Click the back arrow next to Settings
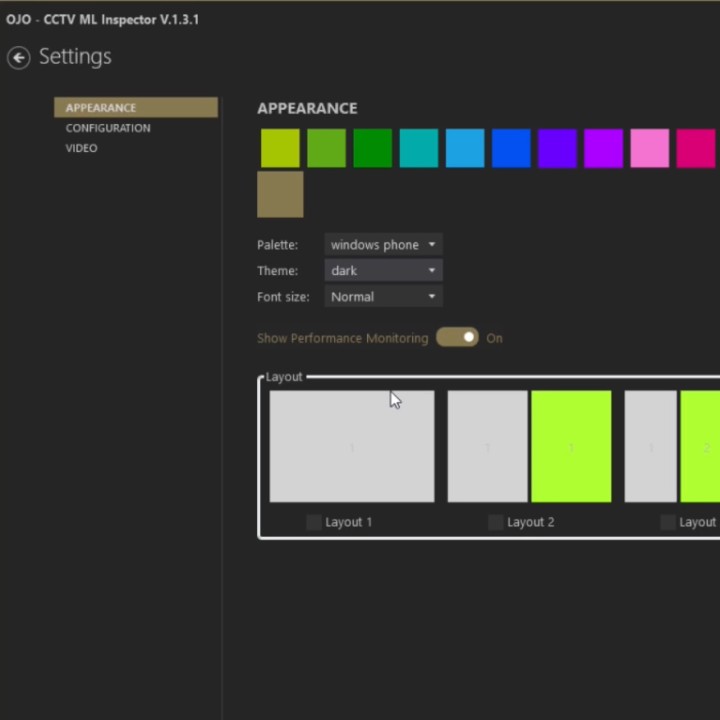The width and height of the screenshot is (720, 720). [18, 58]
